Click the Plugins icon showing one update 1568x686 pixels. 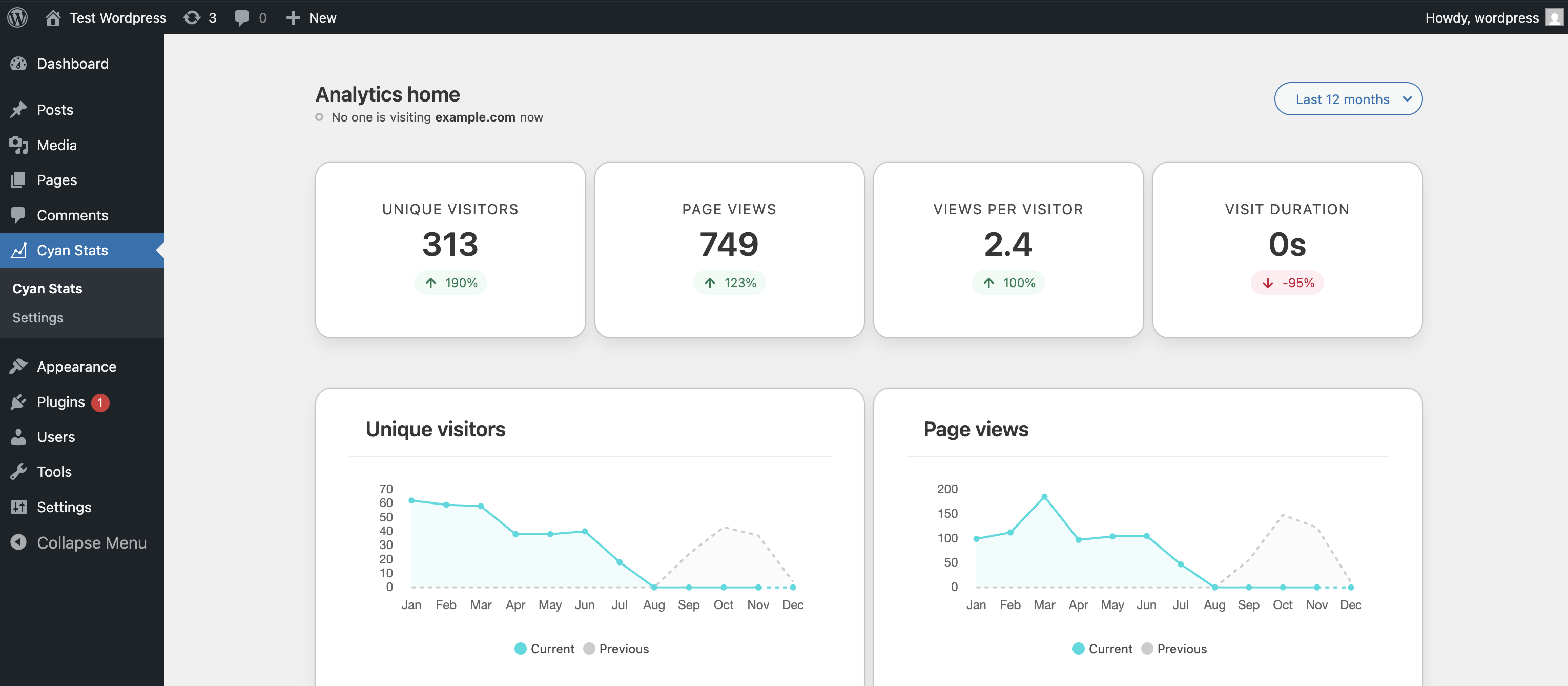(x=19, y=401)
